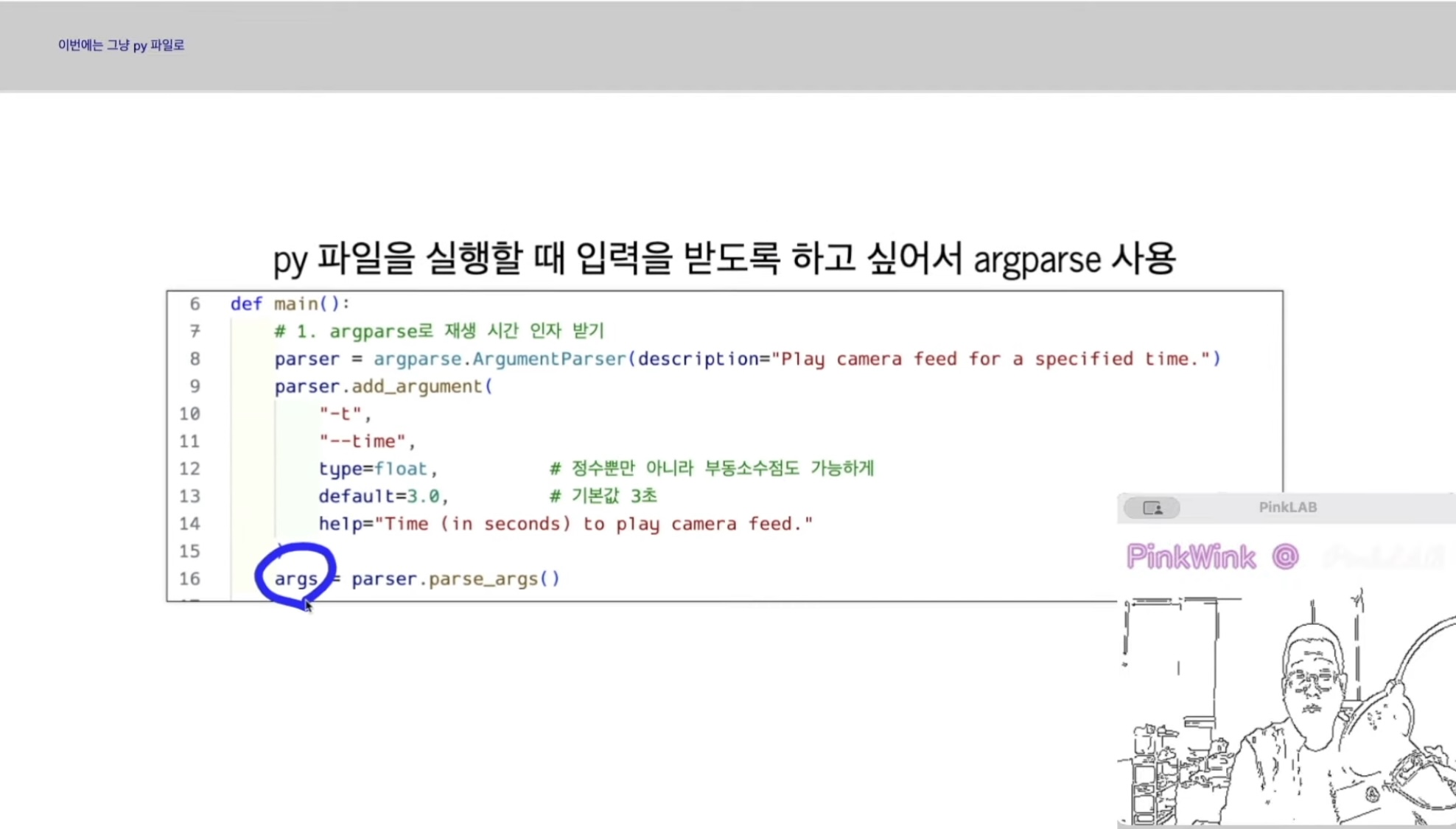Click the argparse.ArgumentParser call on line 8

[x=500, y=359]
